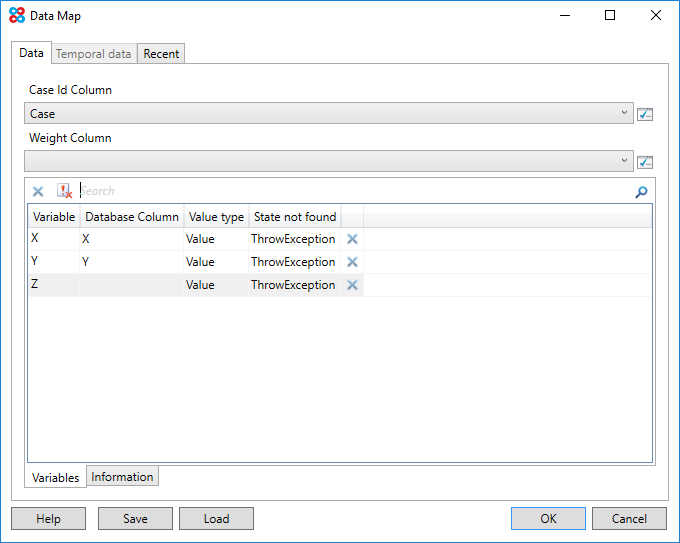Select the Database Column cell for Z
This screenshot has width=680, height=543.
point(131,285)
